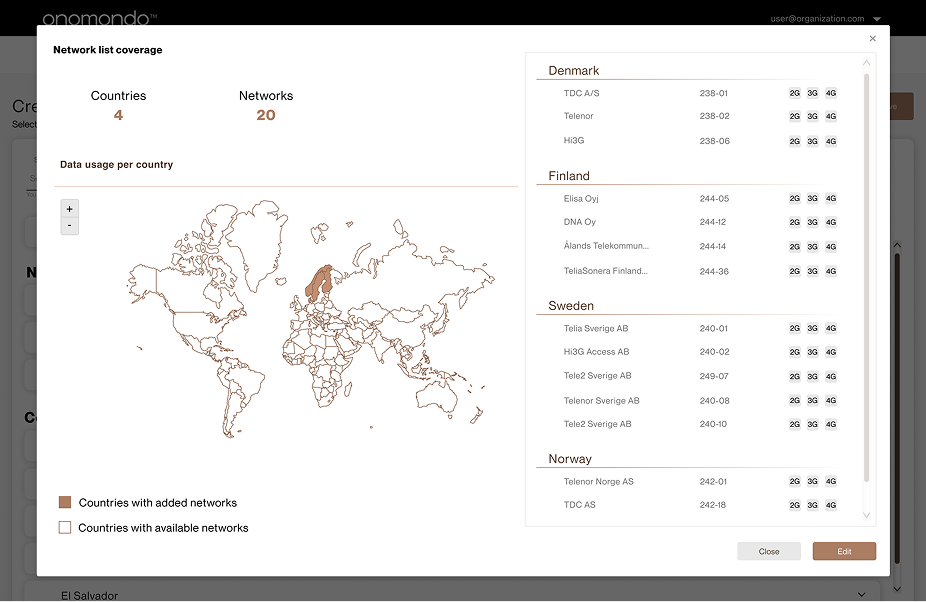Select the Countries count view

(117, 105)
